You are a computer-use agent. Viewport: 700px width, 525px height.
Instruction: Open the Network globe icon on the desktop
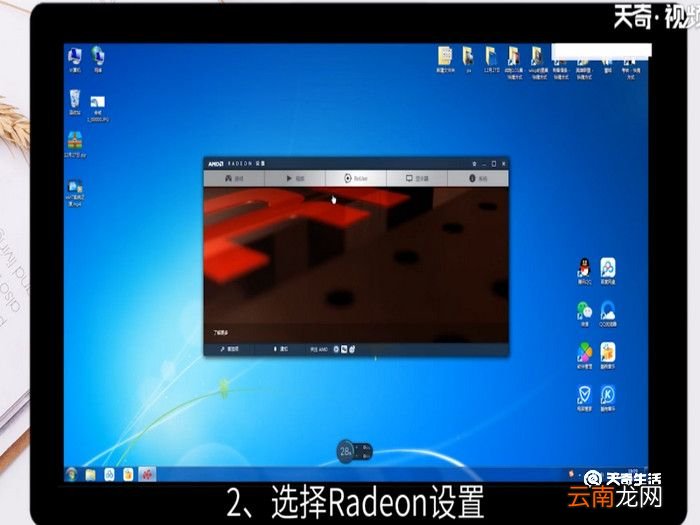tap(98, 59)
